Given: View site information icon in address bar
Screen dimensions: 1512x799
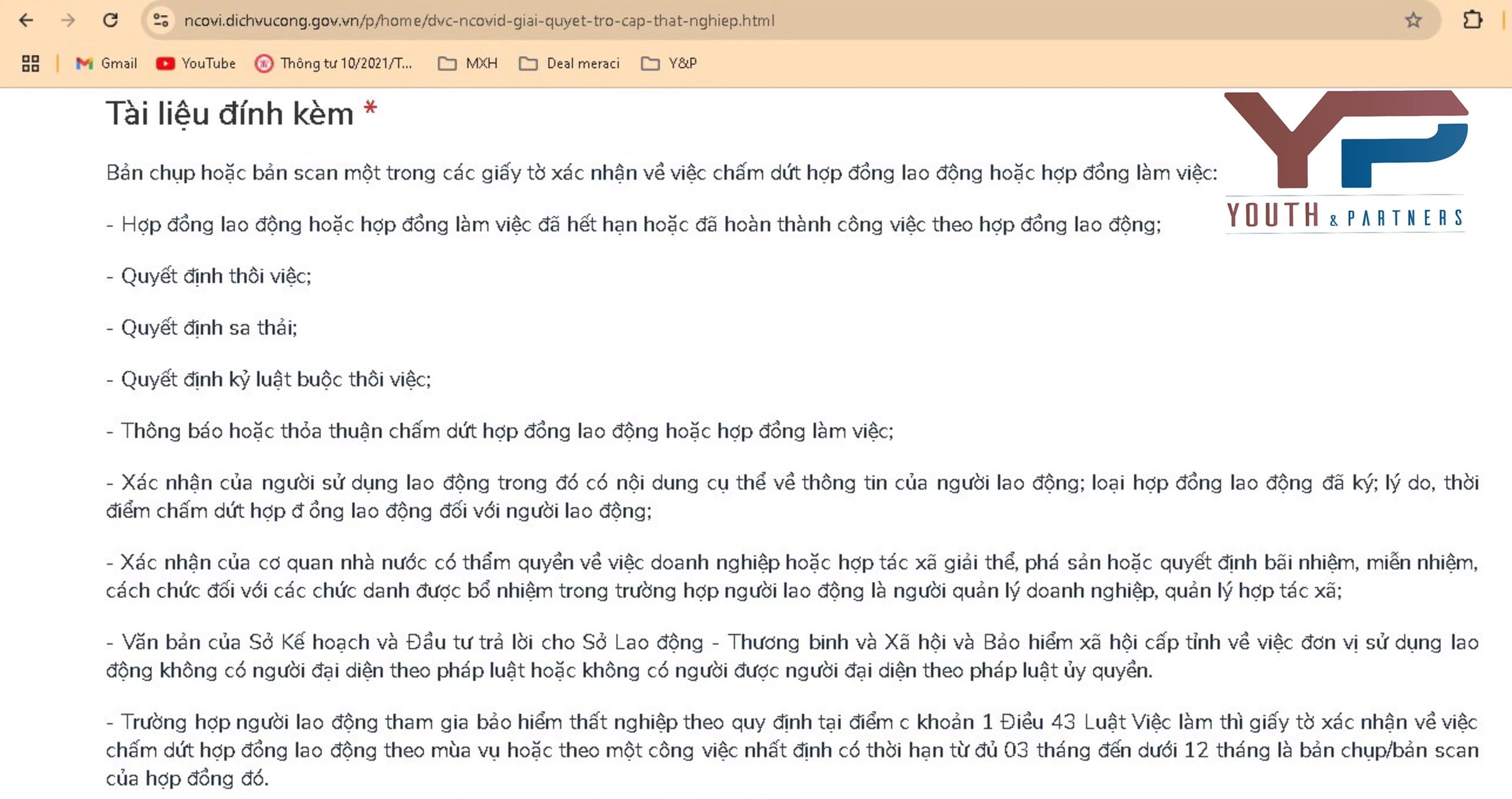Looking at the screenshot, I should click(161, 20).
